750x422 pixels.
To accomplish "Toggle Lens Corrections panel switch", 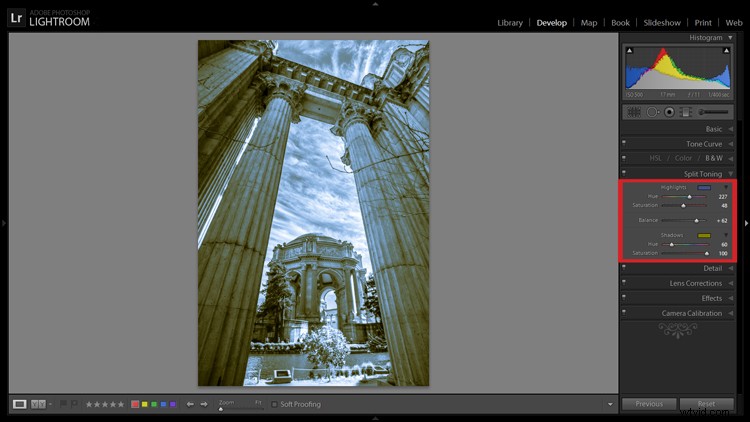I will coord(624,282).
